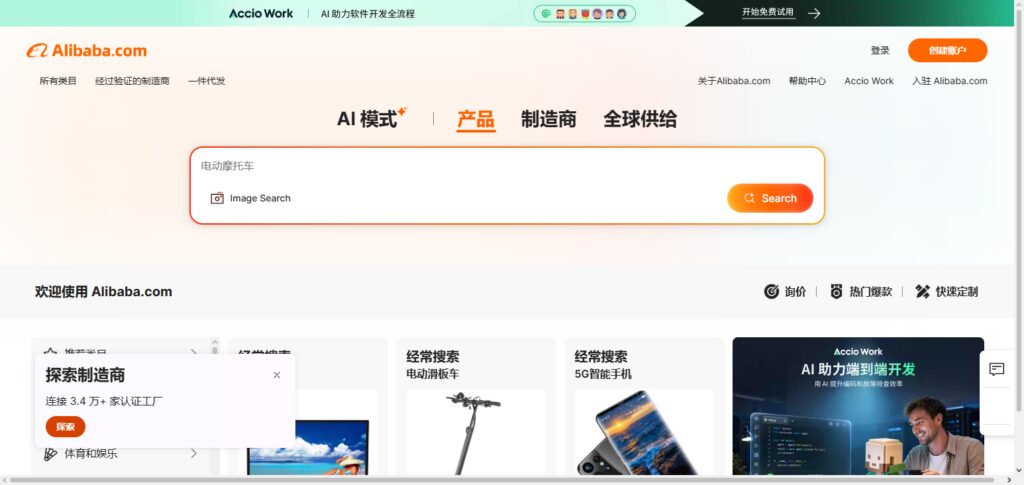The image size is (1024, 485).
Task: Click 经常搜索 heading above 5G智能手机
Action: (601, 356)
